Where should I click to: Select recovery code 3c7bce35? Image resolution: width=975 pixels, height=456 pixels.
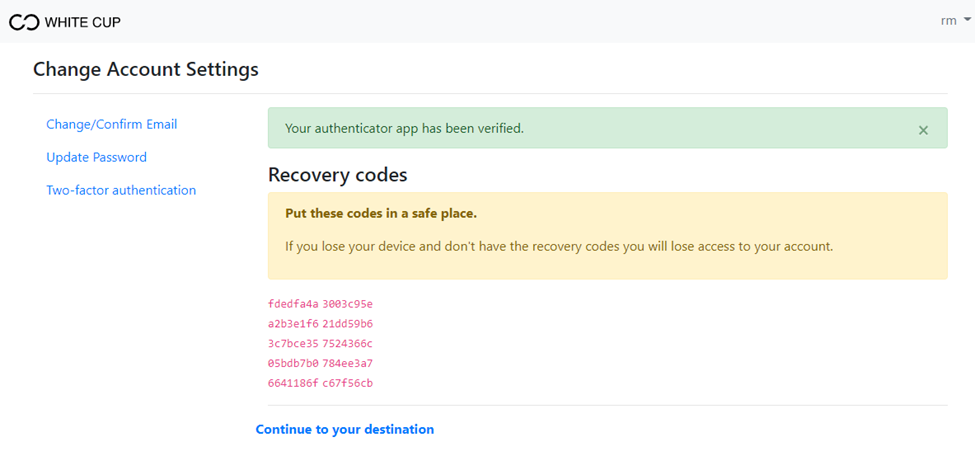click(293, 343)
